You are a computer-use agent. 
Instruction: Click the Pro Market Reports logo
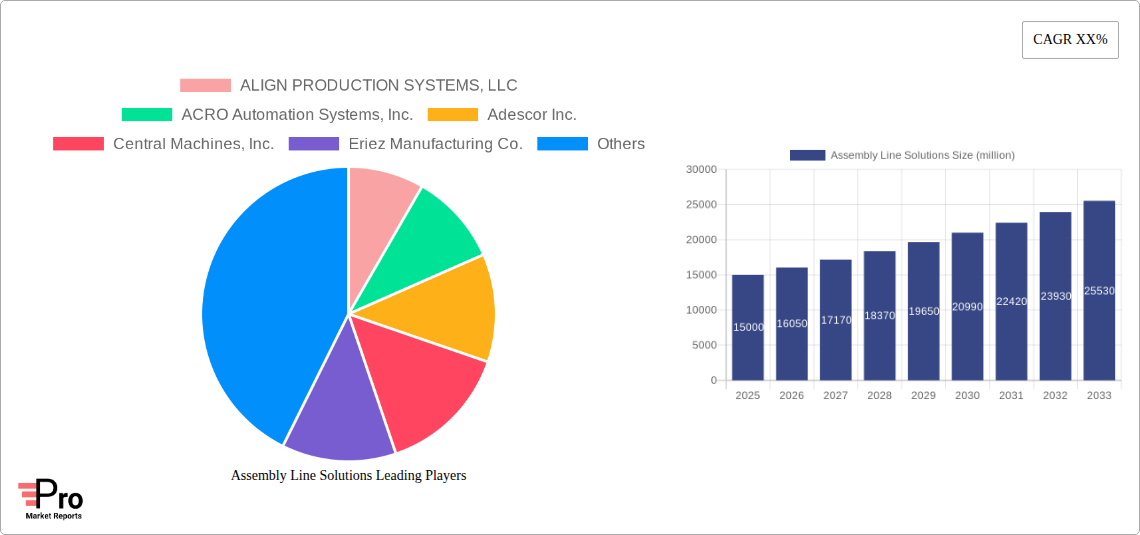(51, 499)
